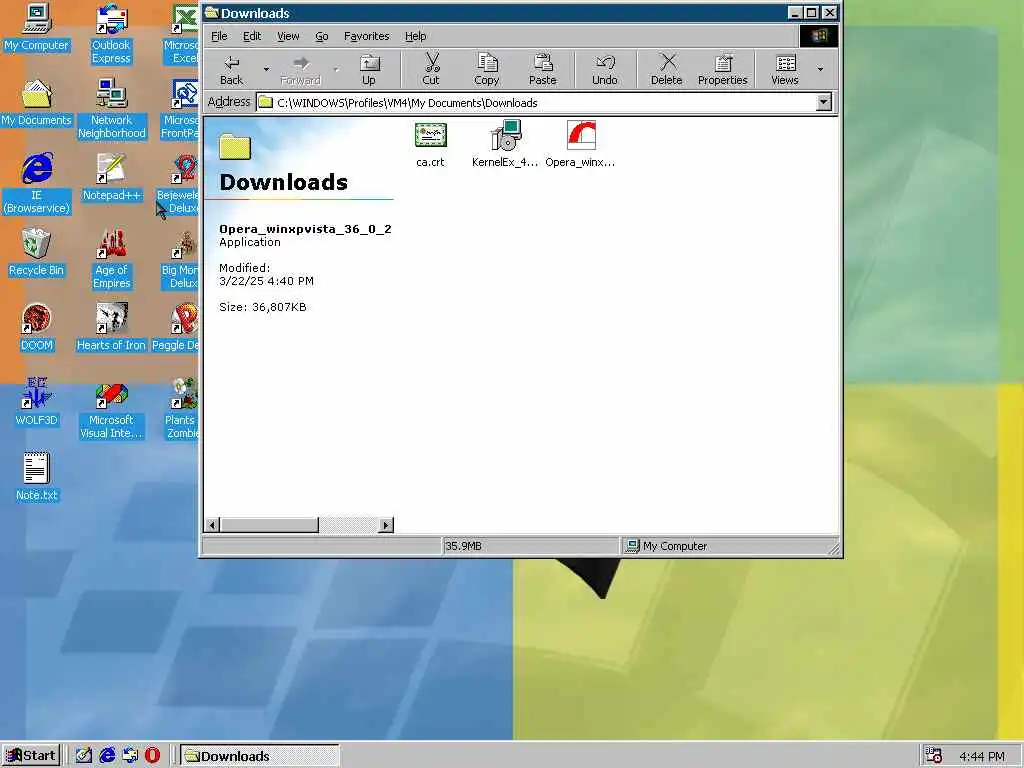Select the WOLF3D desktop shortcut
The height and width of the screenshot is (768, 1024).
(37, 403)
